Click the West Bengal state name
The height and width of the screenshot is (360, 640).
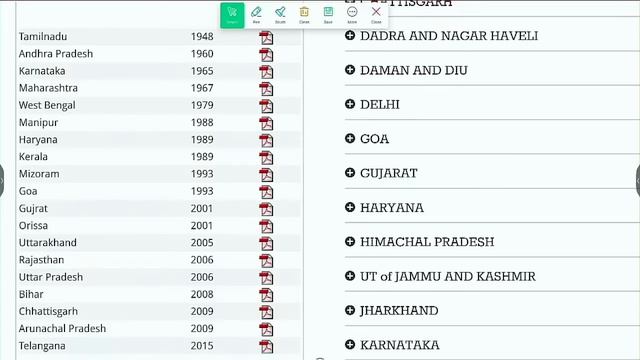[x=47, y=105]
